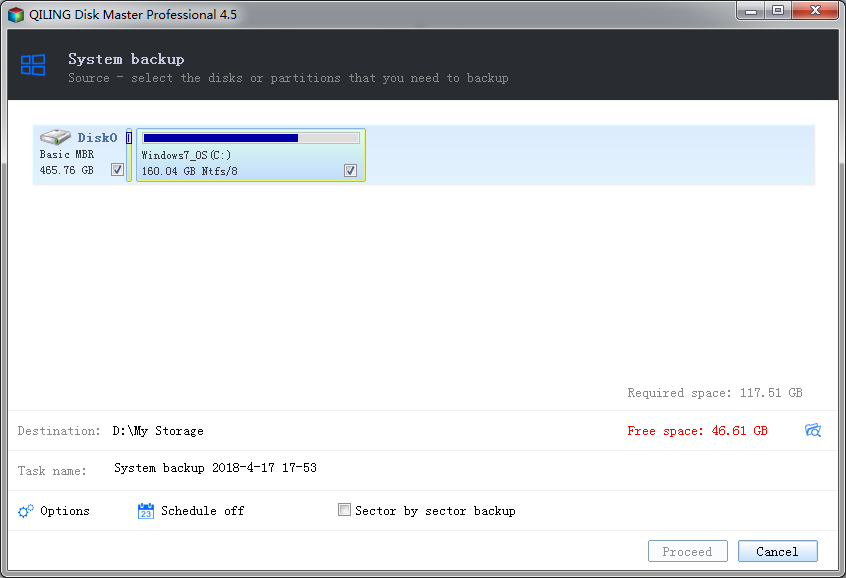846x578 pixels.
Task: Click the Schedule calendar icon
Action: (x=146, y=511)
